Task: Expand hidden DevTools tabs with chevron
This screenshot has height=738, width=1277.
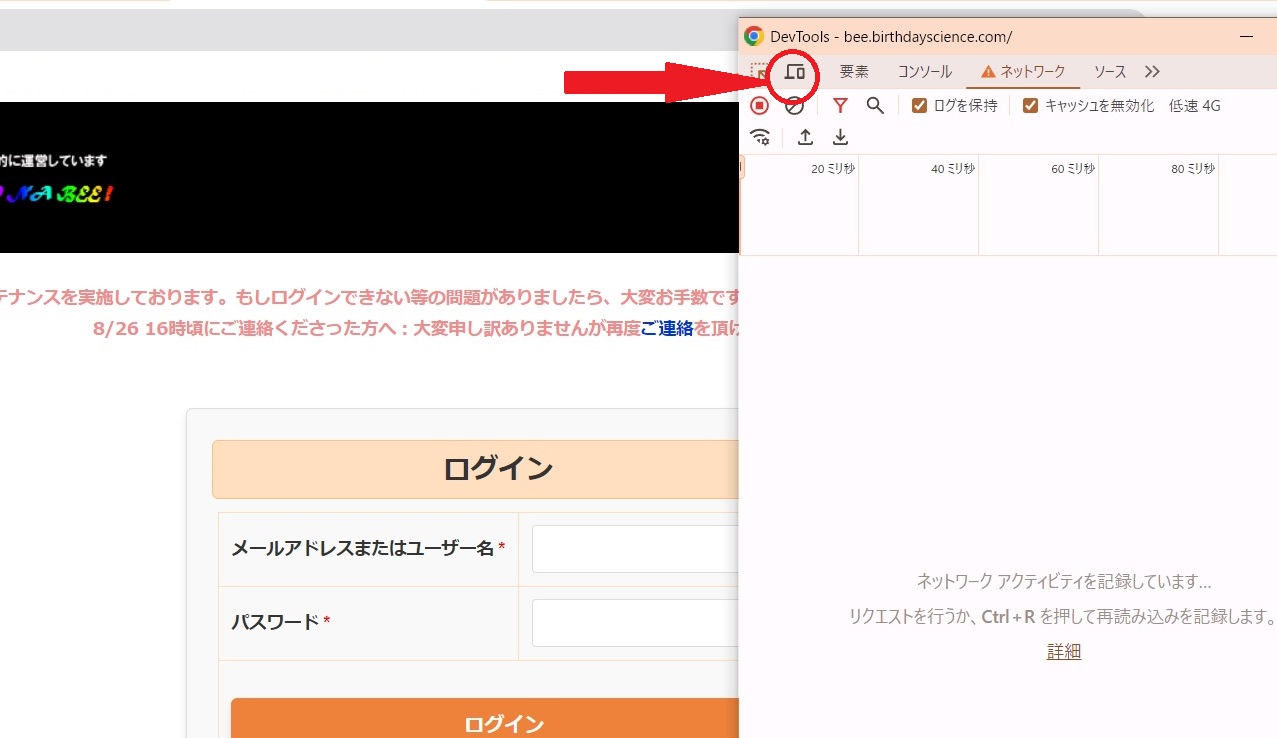Action: pyautogui.click(x=1152, y=71)
